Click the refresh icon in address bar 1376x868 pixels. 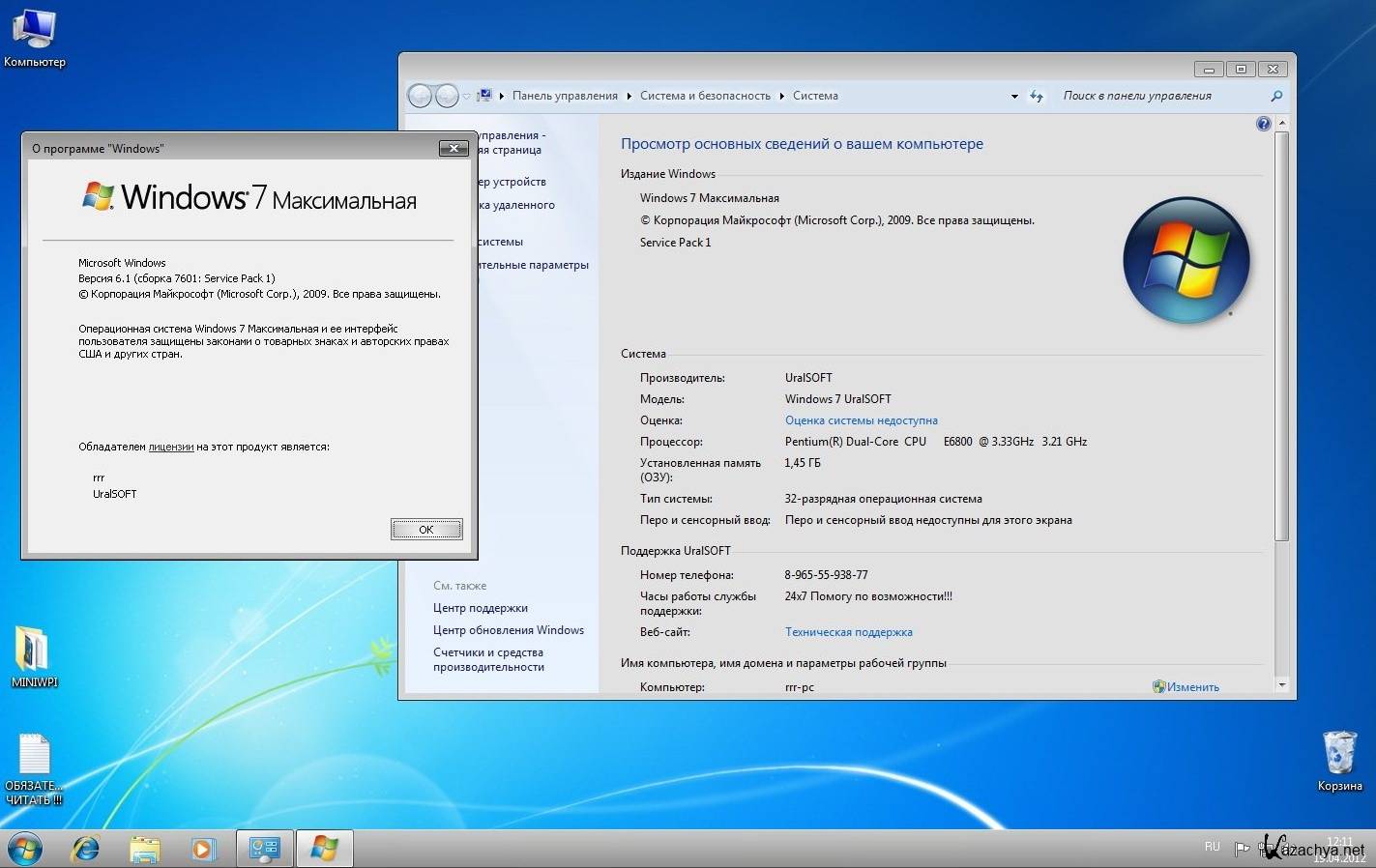pos(1037,96)
